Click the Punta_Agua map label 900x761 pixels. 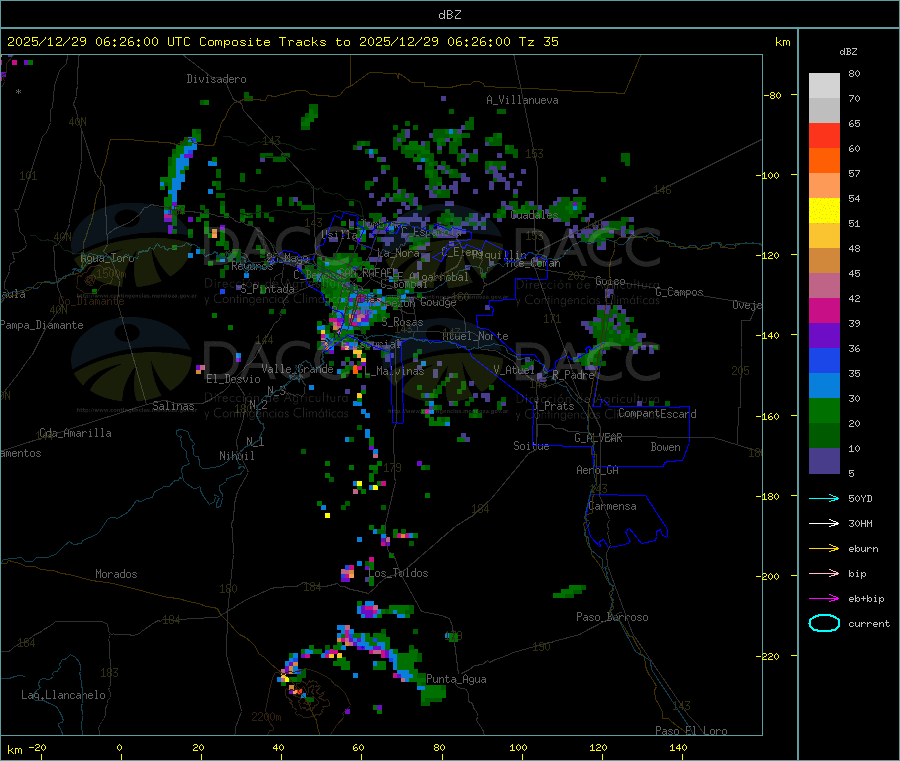coord(456,679)
